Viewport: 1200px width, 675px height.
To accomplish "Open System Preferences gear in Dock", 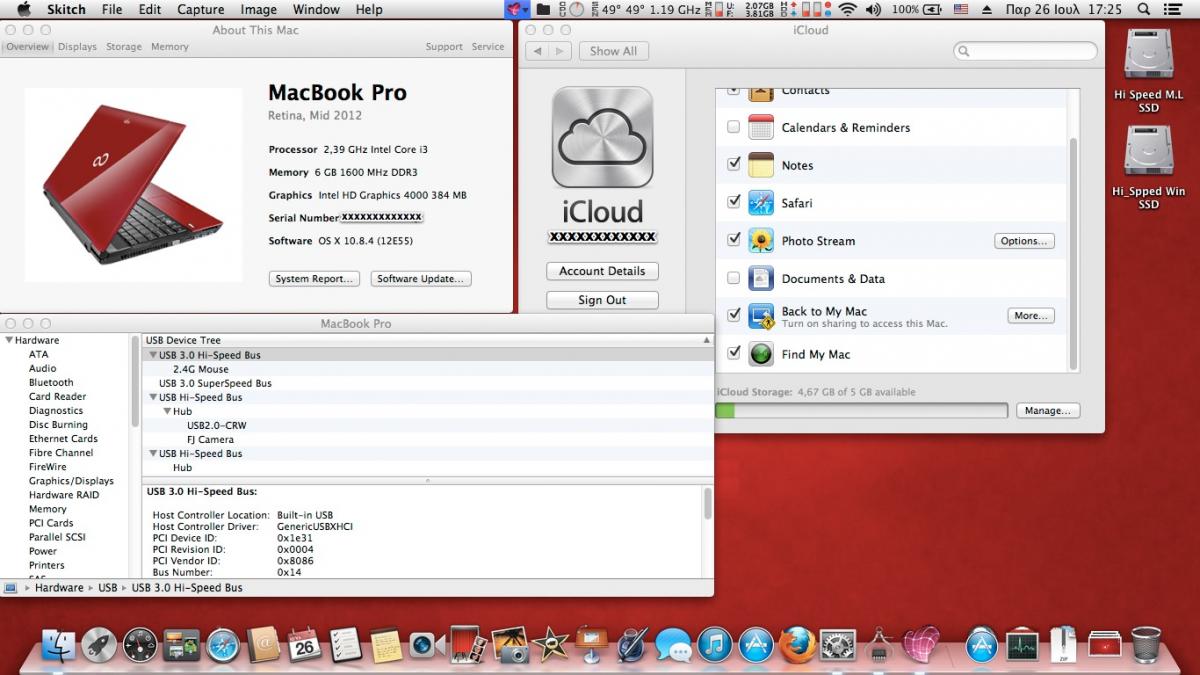I will (x=837, y=645).
